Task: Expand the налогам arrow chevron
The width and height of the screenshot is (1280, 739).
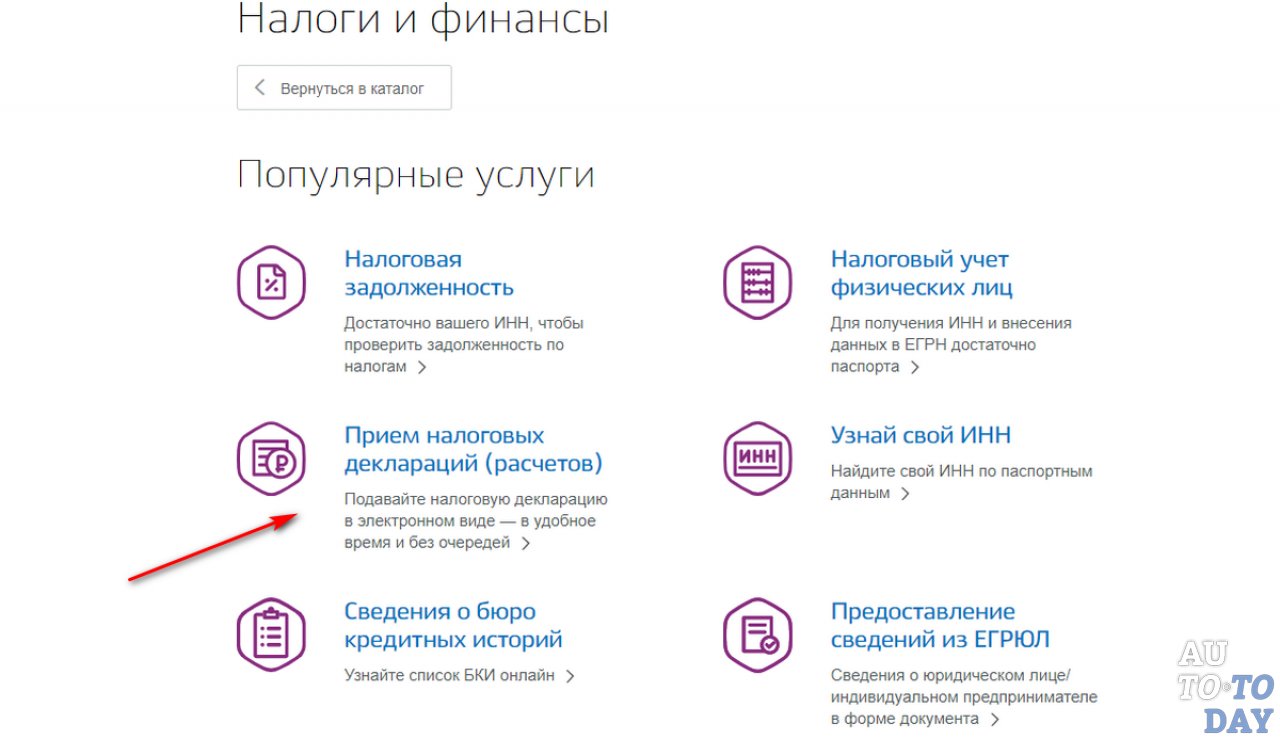Action: (x=422, y=367)
